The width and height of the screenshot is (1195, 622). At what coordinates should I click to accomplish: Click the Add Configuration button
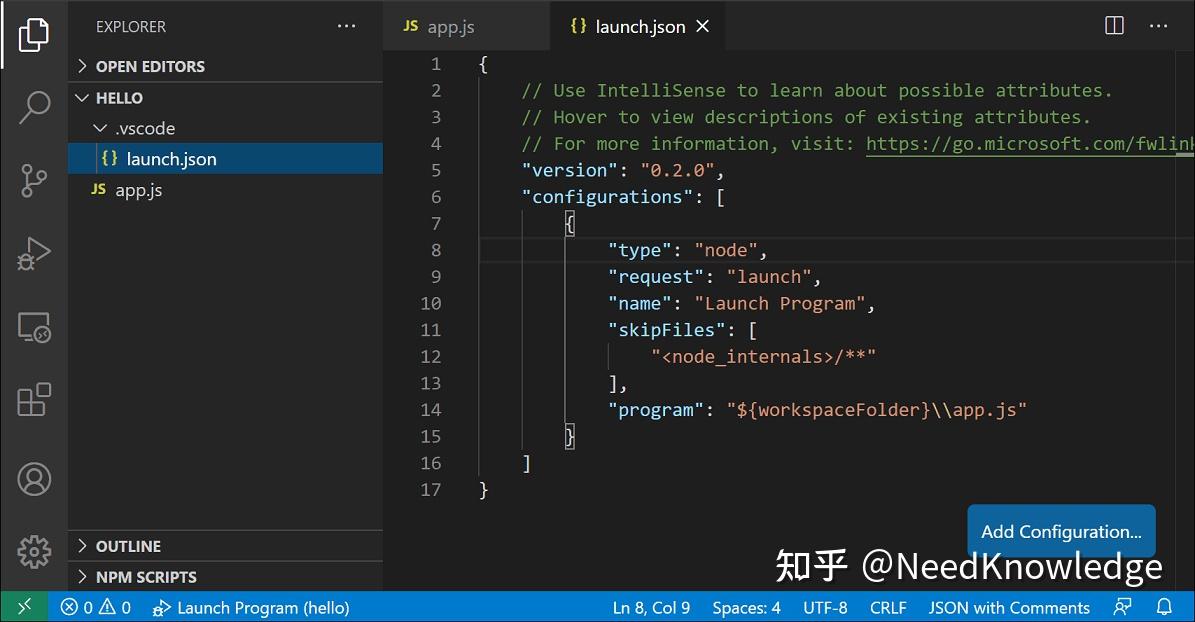1060,531
